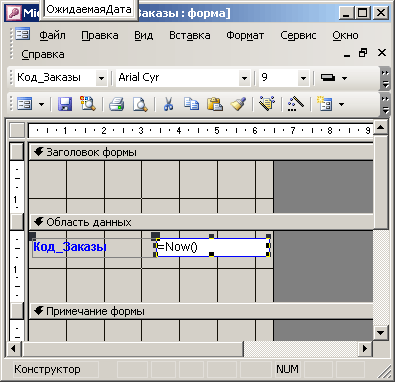Expand standard toolbar options chevron
Viewport: 395px width, 382px height.
385,104
